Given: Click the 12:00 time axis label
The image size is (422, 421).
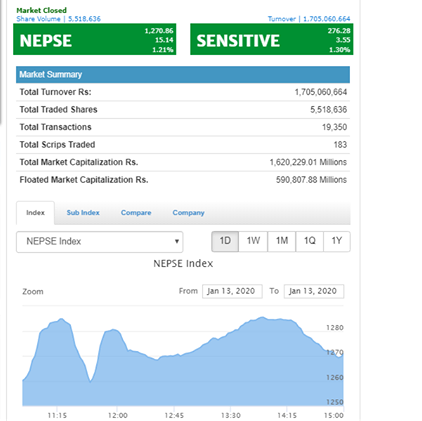Looking at the screenshot, I should tap(118, 416).
